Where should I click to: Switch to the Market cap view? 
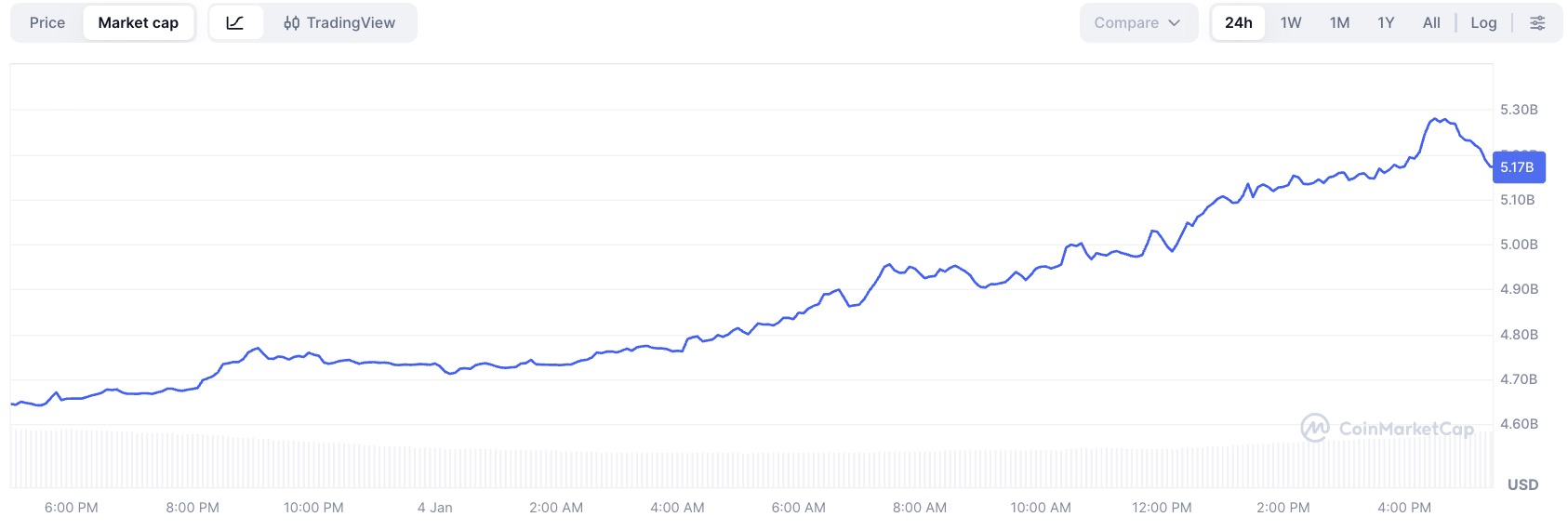point(139,23)
